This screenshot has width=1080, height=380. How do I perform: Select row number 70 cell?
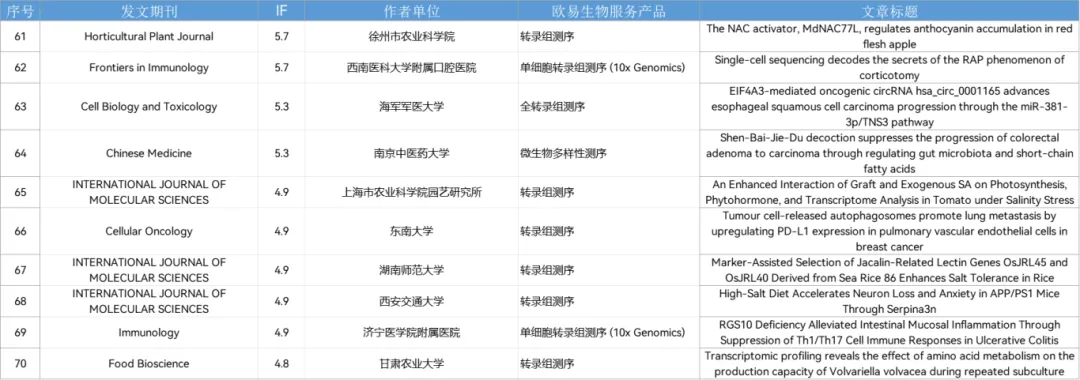tap(20, 363)
